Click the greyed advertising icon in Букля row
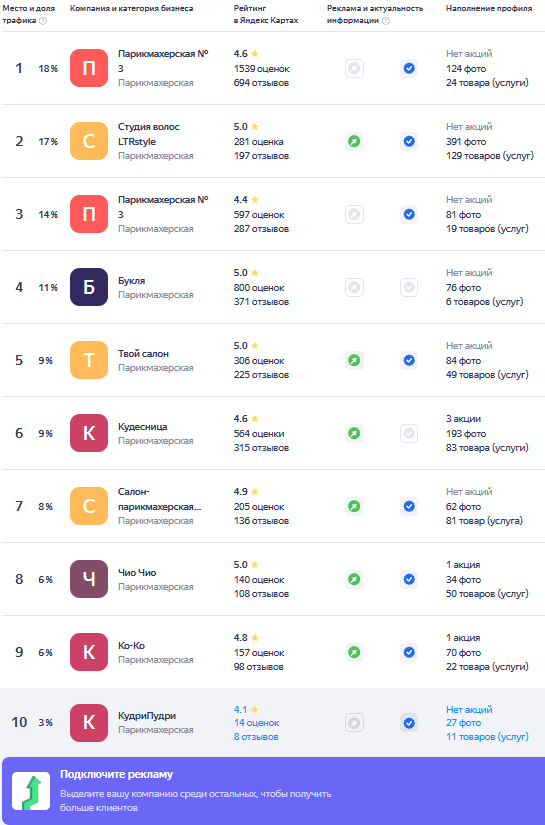This screenshot has height=825, width=545. (x=354, y=287)
